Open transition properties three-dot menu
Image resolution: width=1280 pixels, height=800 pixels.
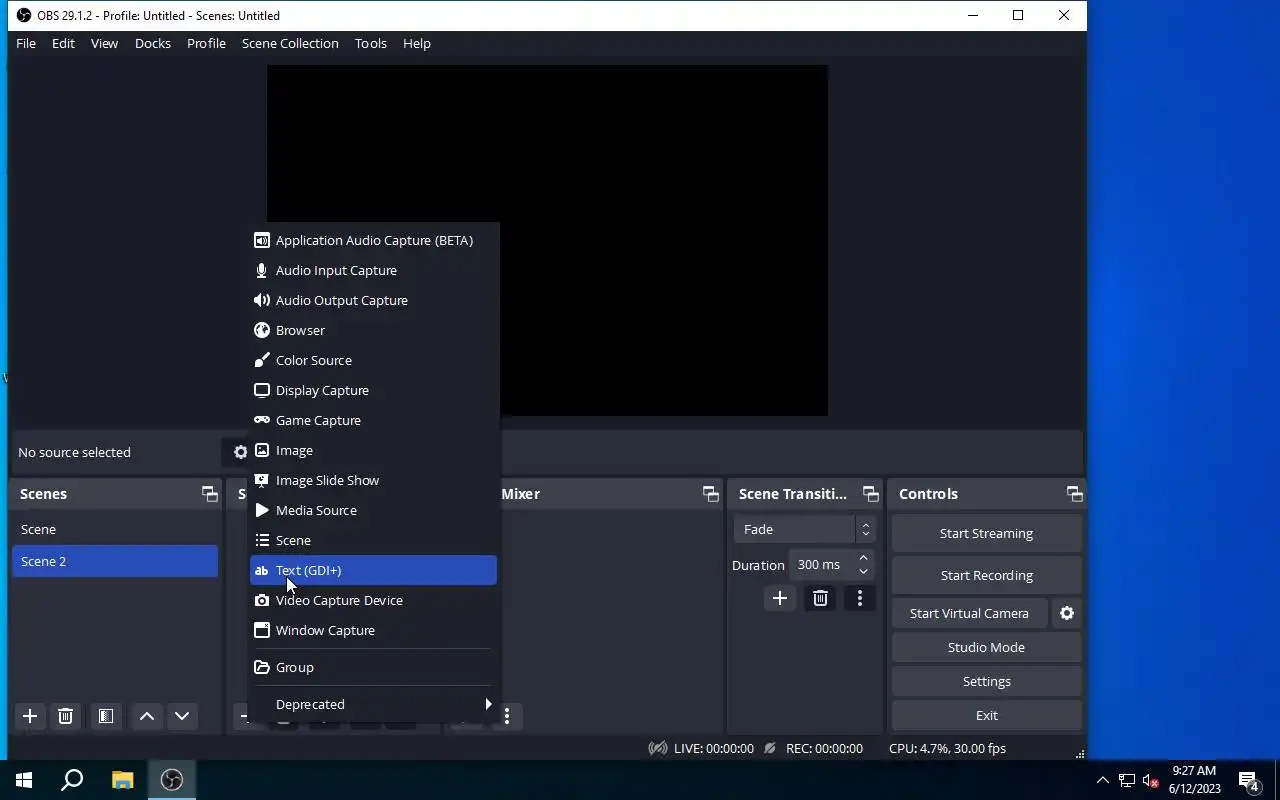coord(860,598)
